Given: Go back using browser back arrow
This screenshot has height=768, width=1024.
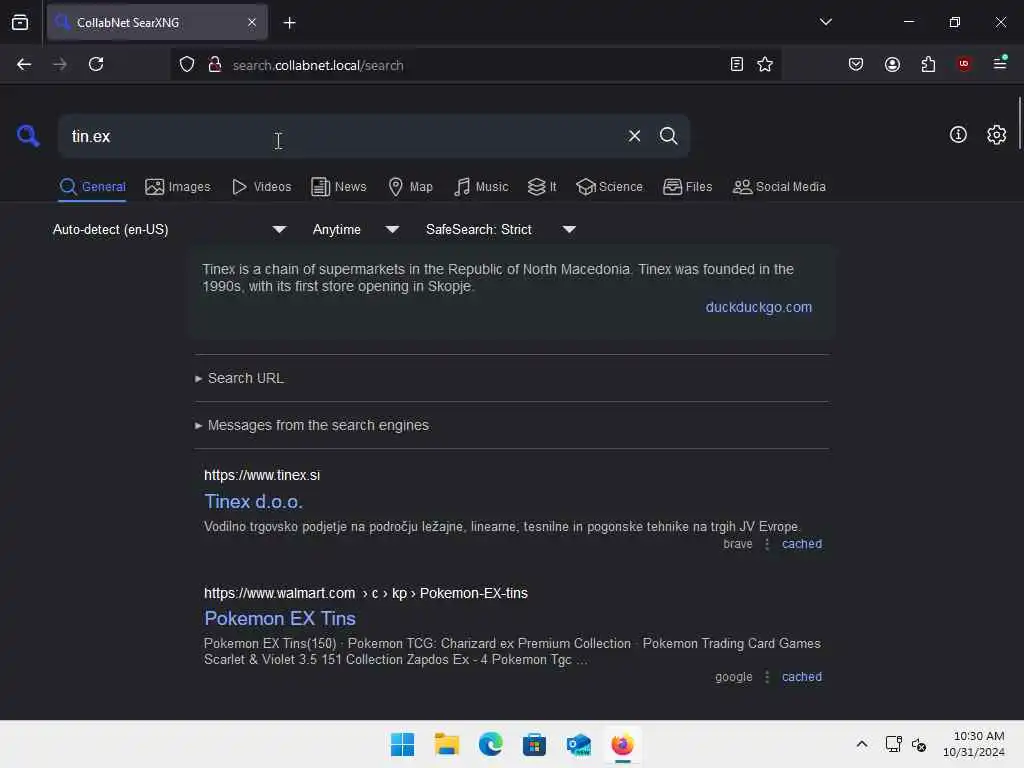Looking at the screenshot, I should pos(24,64).
